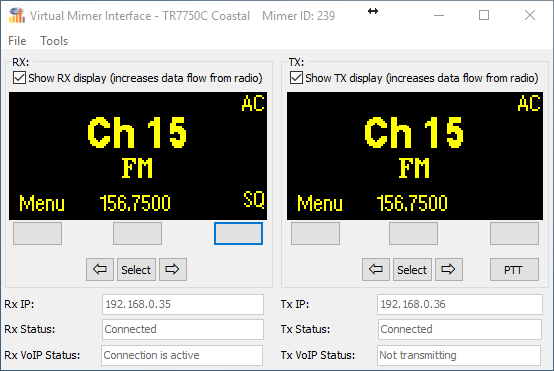Click the Tx IP address field
The height and width of the screenshot is (371, 554).
tap(460, 304)
